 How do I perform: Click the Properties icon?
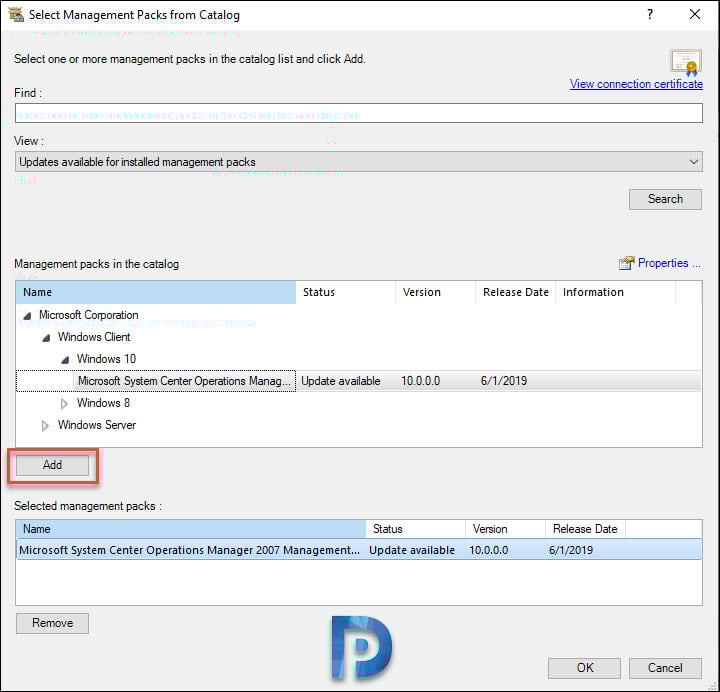[626, 263]
